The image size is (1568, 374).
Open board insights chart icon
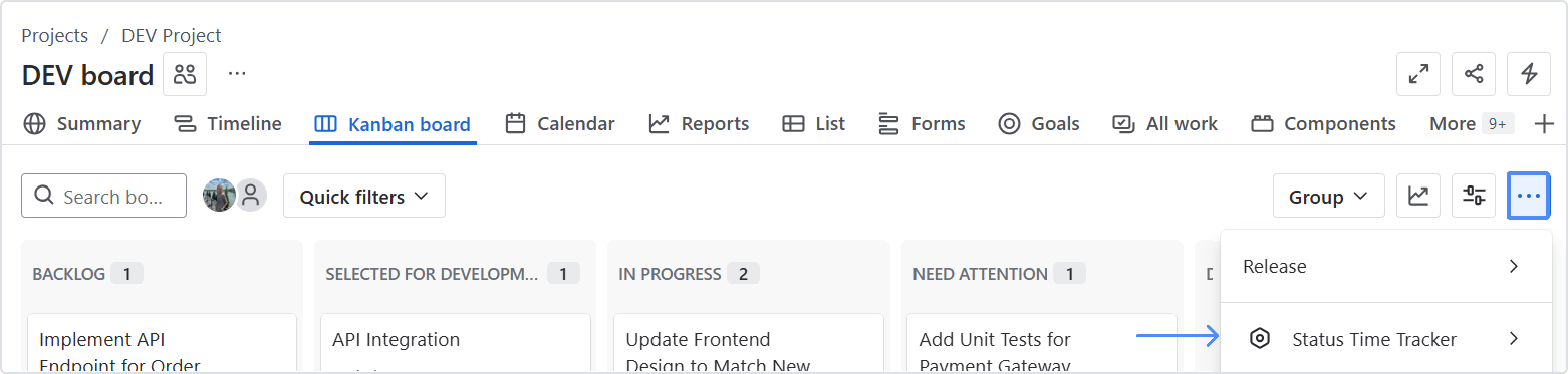point(1418,196)
